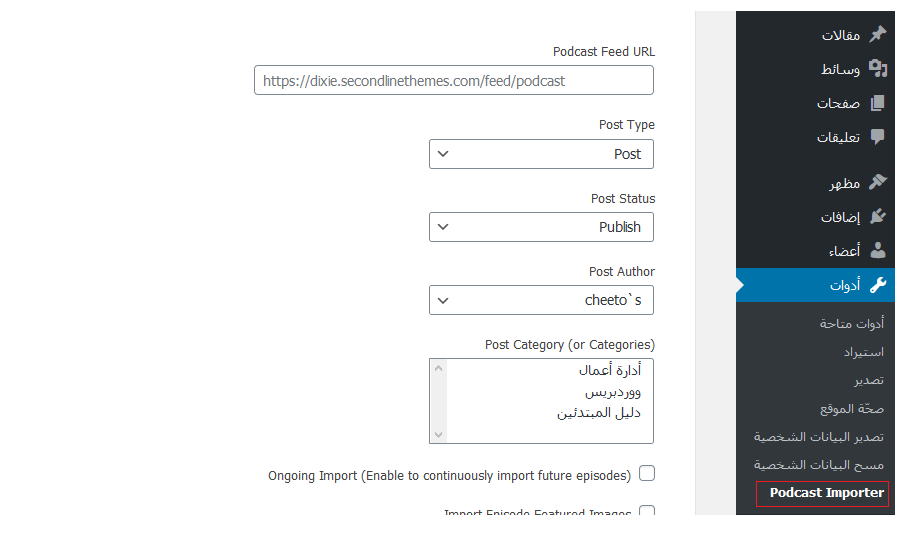Image resolution: width=911 pixels, height=534 pixels.
Task: Click the Podcast Feed URL field
Action: (454, 81)
